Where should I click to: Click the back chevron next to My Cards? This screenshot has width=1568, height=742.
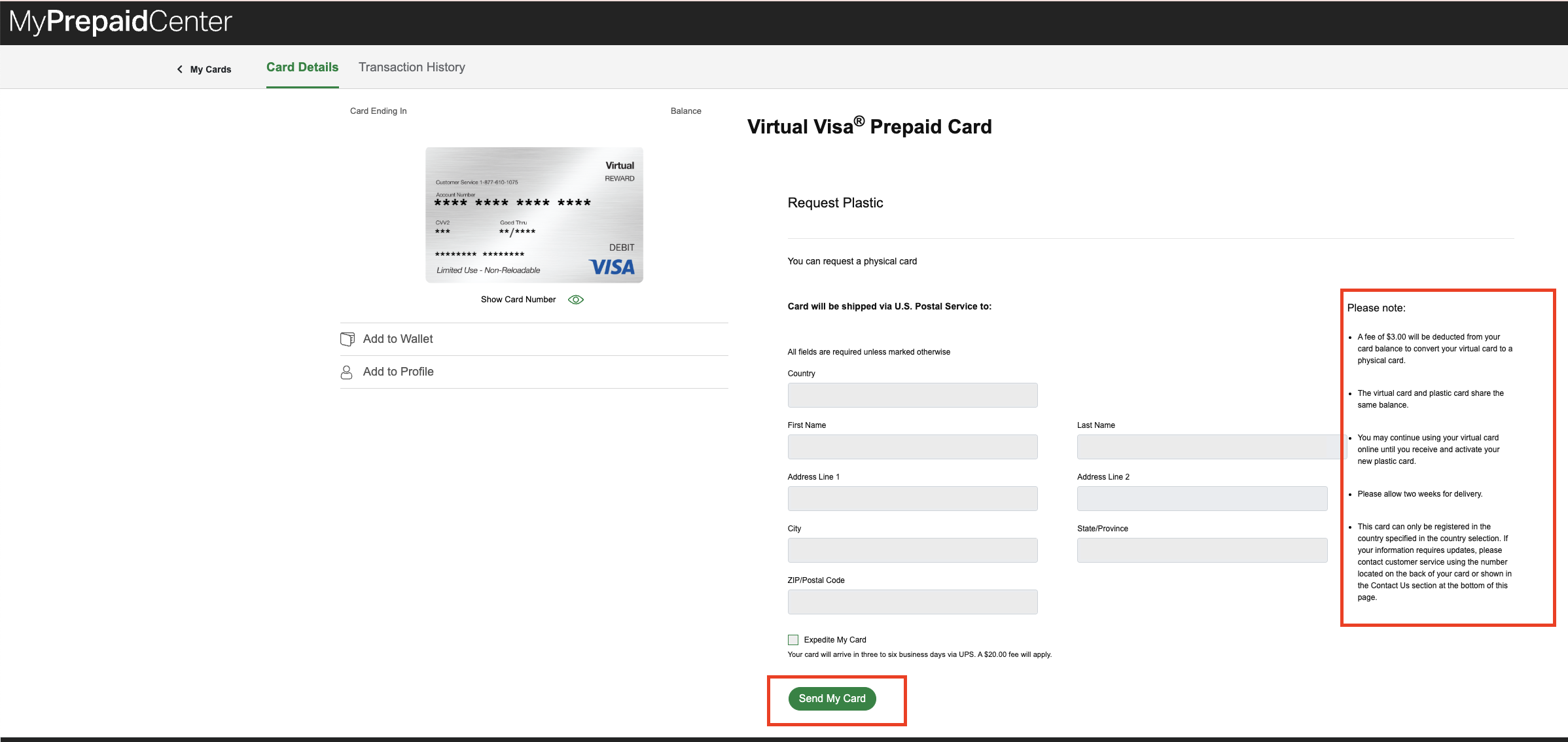(180, 69)
